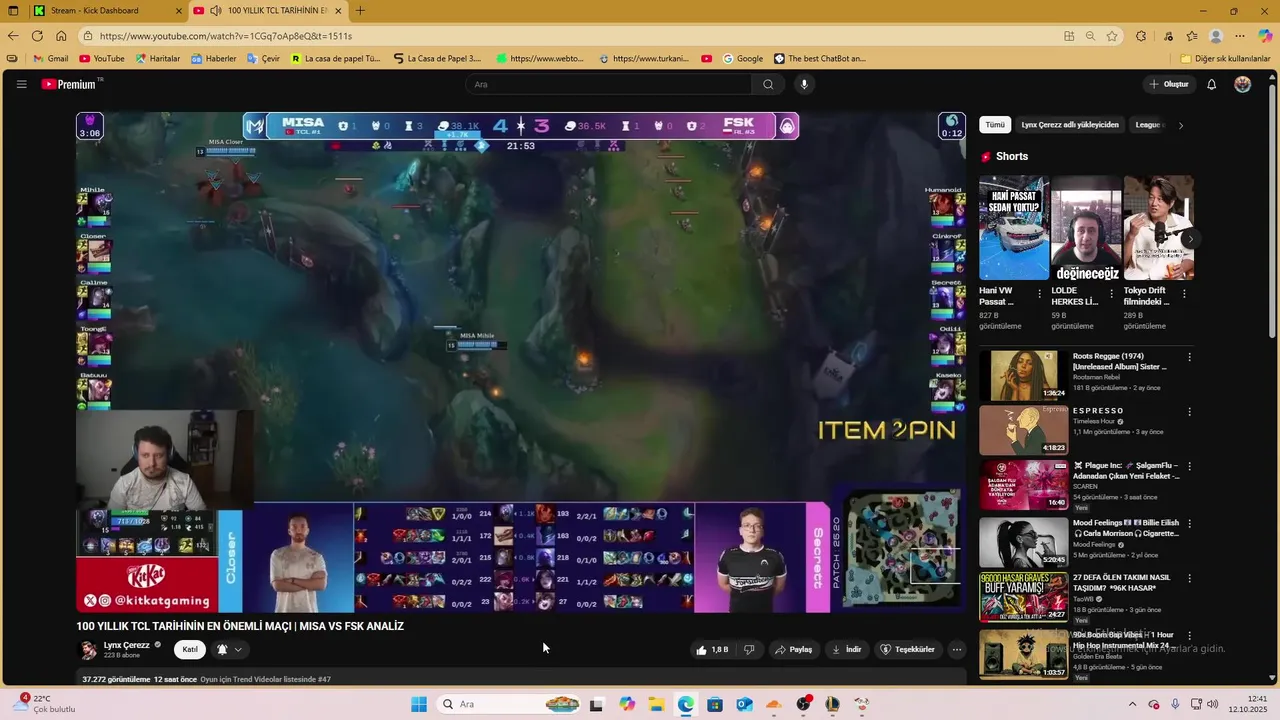This screenshot has height=720, width=1280.
Task: Open options for ESPRESSO video
Action: point(1189,411)
